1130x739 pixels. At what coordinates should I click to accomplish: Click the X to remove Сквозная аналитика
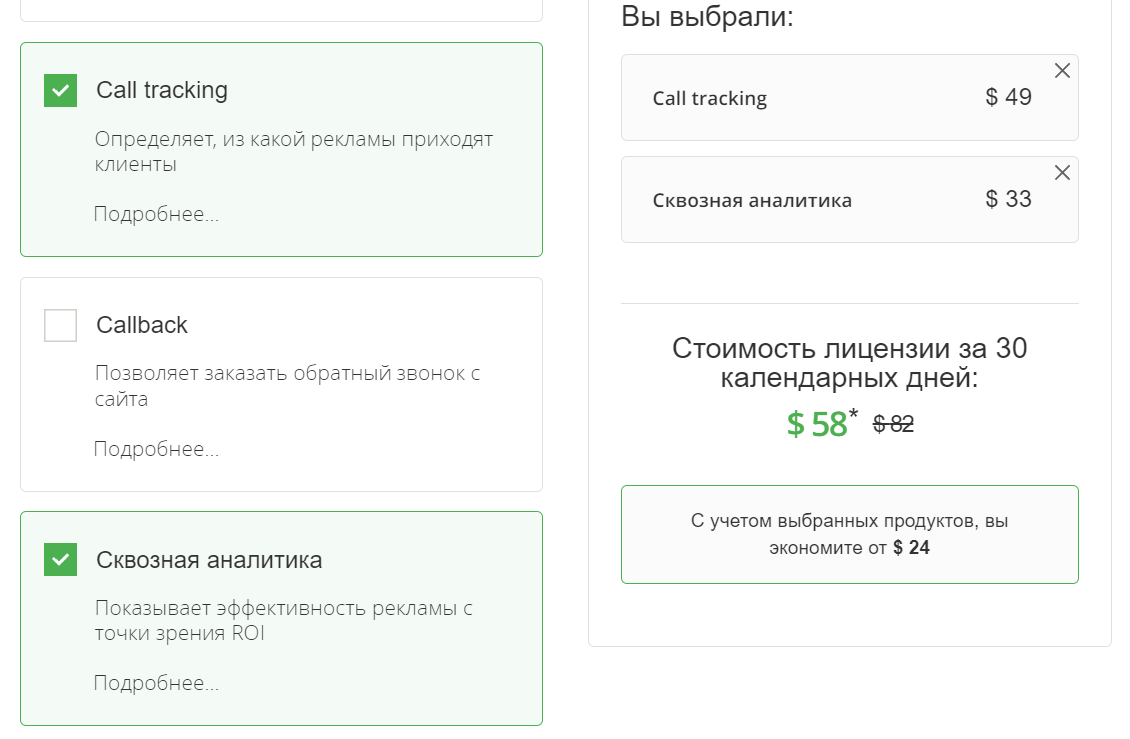[x=1061, y=171]
